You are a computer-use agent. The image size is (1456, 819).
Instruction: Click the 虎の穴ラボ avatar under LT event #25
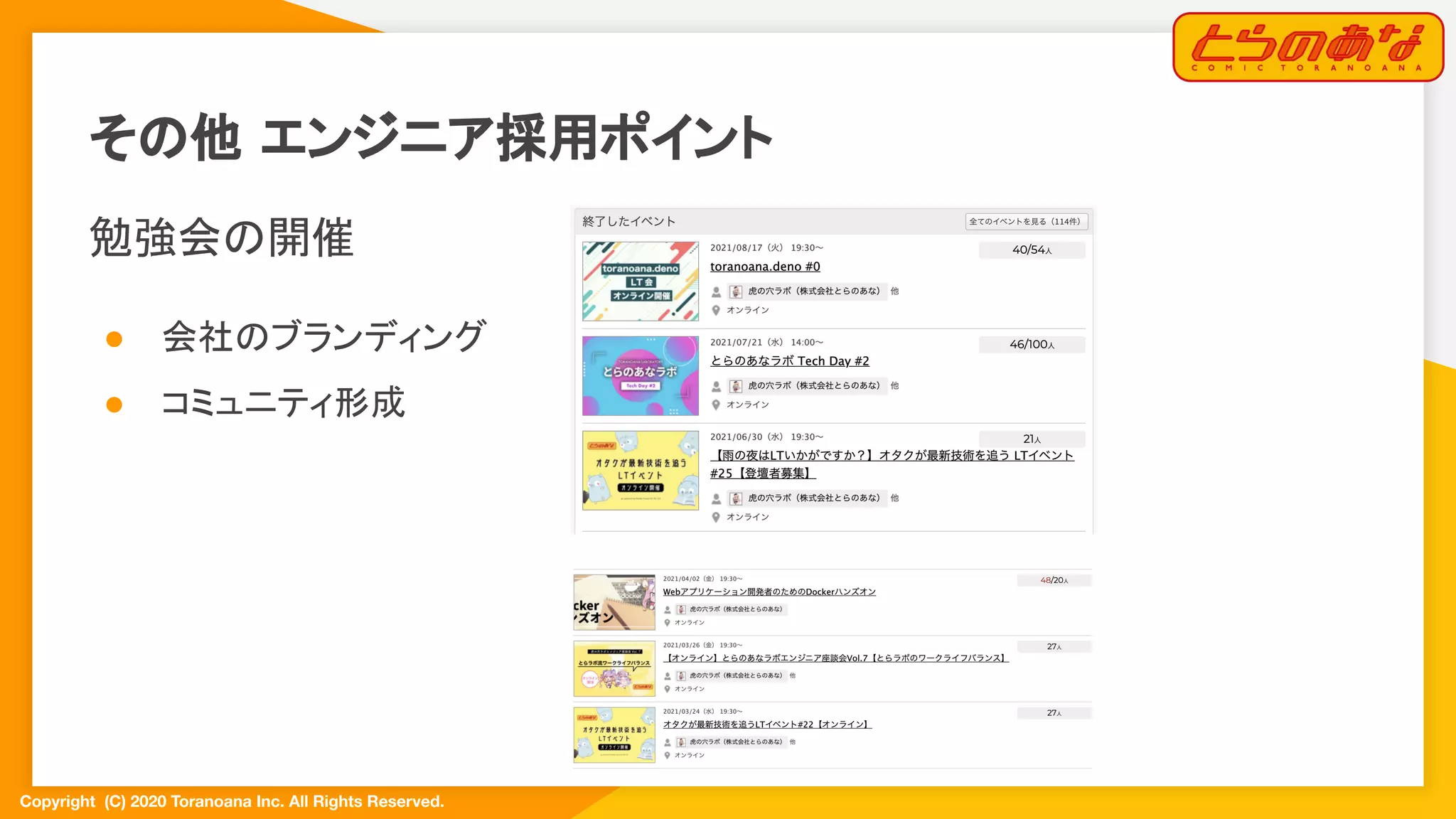coord(736,498)
